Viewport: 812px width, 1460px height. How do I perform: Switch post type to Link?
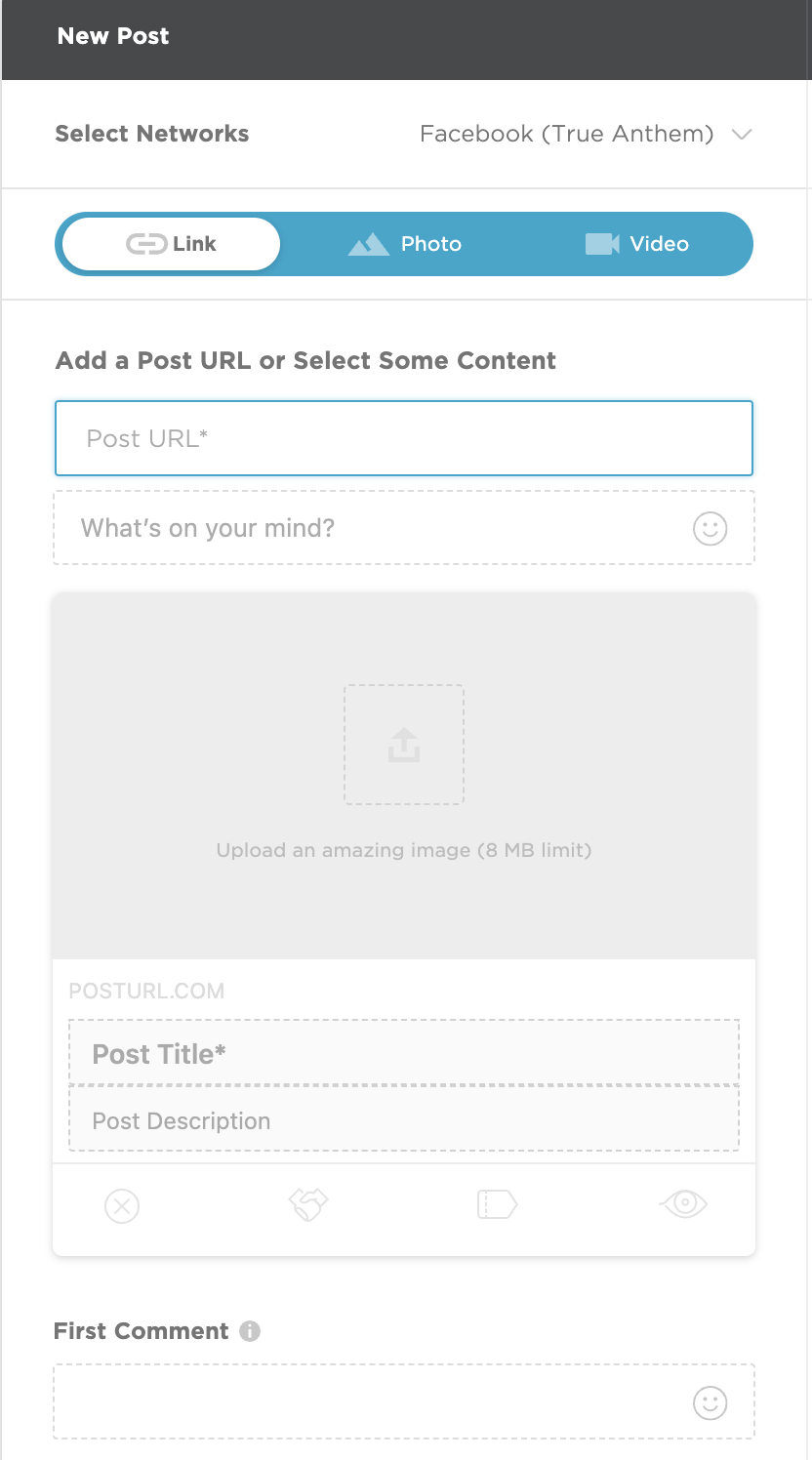tap(171, 244)
